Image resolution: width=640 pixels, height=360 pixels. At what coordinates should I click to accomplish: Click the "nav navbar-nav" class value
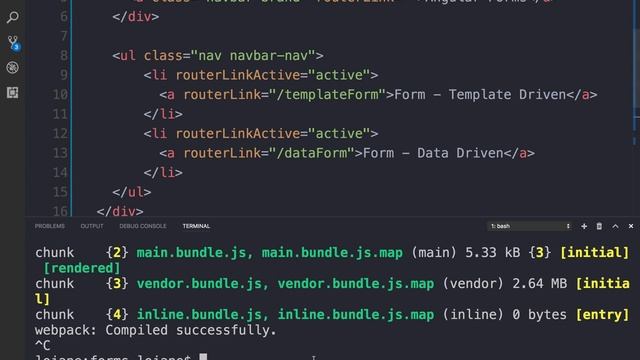(253, 56)
